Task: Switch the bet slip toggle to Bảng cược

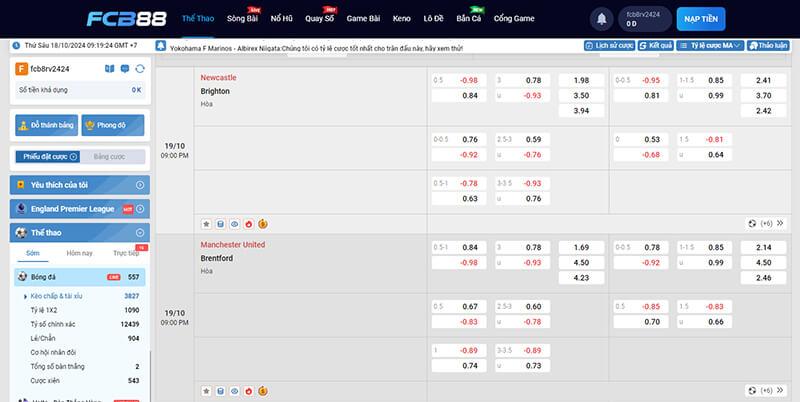Action: [x=109, y=156]
